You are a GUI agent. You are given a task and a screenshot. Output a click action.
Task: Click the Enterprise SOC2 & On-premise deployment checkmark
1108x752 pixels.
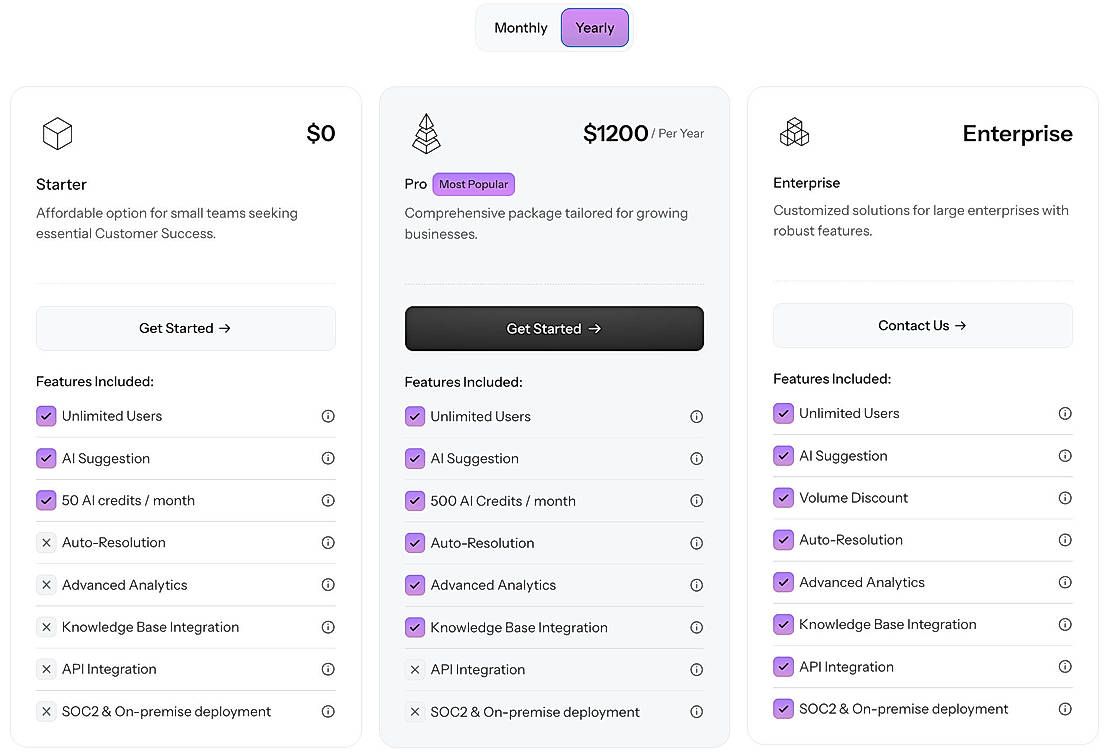[x=783, y=709]
